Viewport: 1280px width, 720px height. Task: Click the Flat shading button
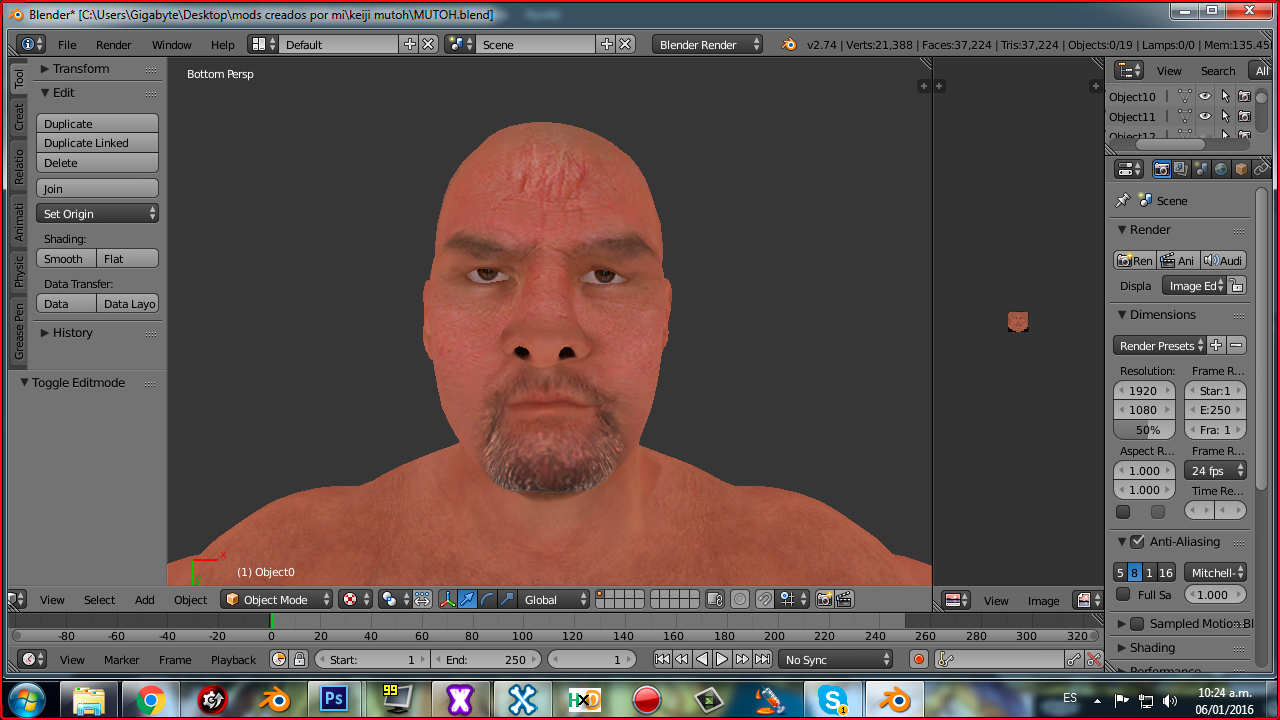(128, 258)
